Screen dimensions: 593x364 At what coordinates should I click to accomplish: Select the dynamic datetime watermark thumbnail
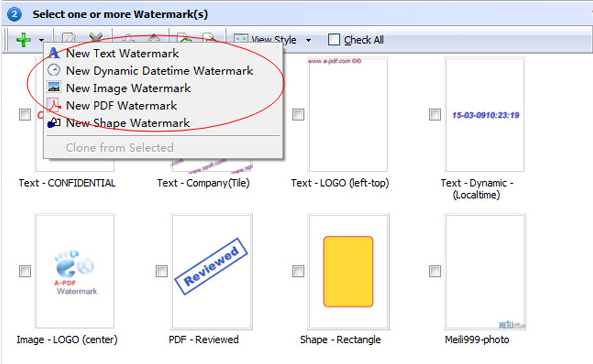click(485, 115)
